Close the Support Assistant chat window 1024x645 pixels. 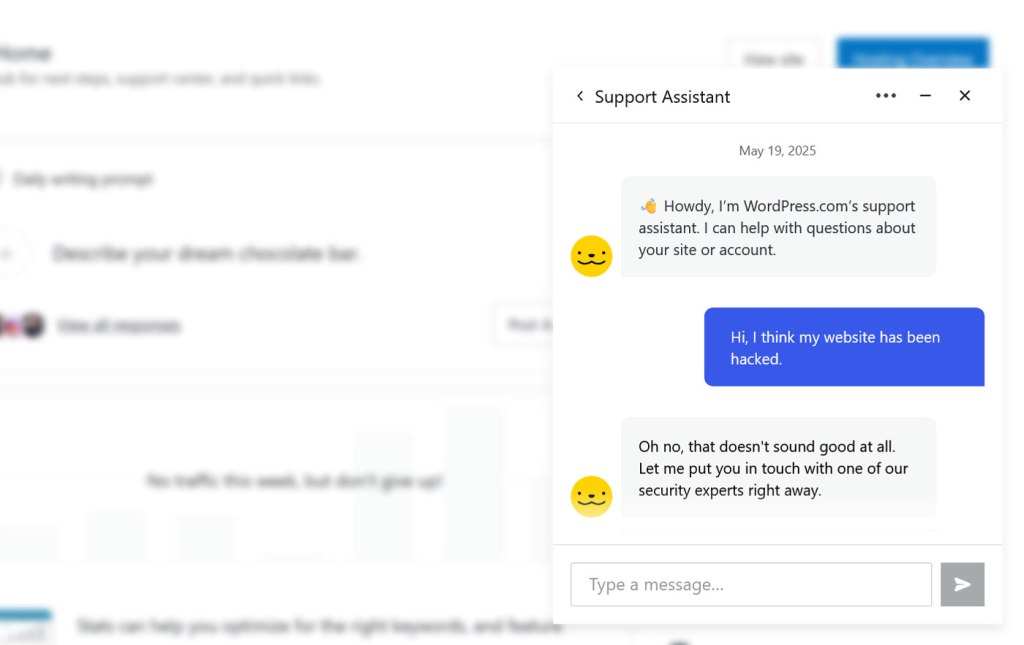click(x=965, y=95)
